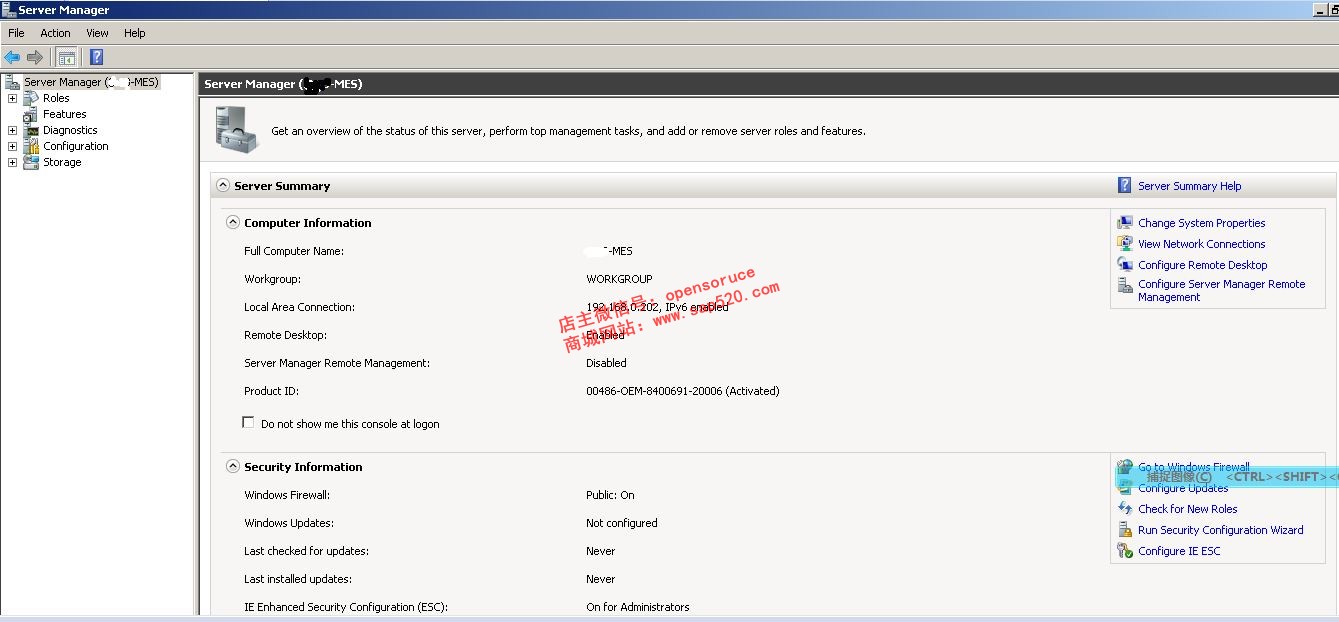Click the 'Remote Desktop:' label

pos(285,335)
